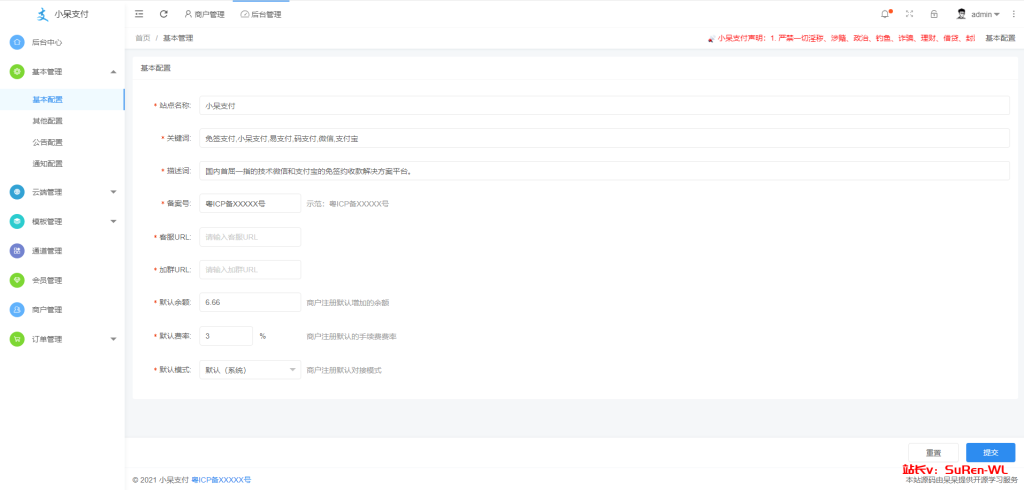Expand the 云端管理 menu arrow
This screenshot has height=490, width=1024.
coord(113,192)
